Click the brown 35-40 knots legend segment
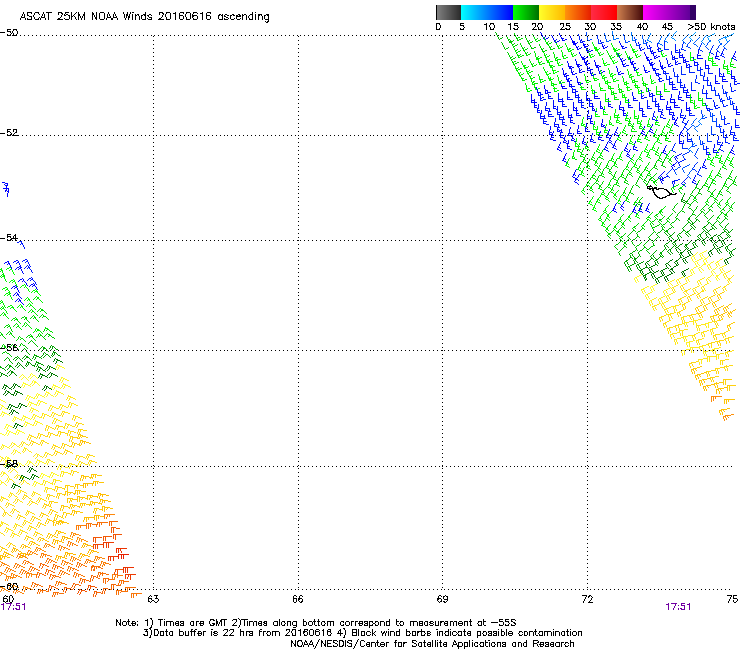The image size is (740, 650). click(630, 12)
